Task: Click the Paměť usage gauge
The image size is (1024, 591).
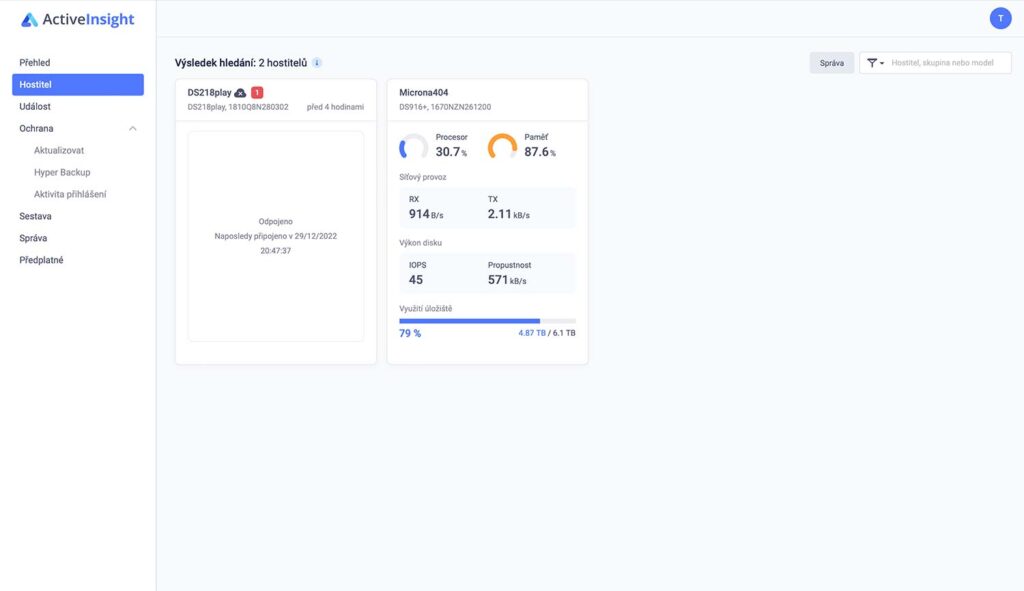Action: click(502, 147)
